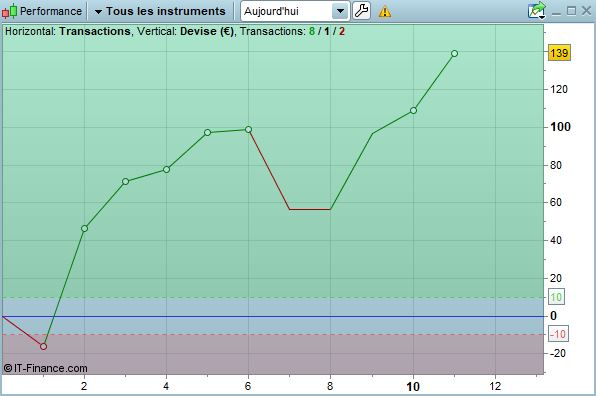This screenshot has height=396, width=596.
Task: Click the -20 value on vertical axis
Action: [558, 353]
